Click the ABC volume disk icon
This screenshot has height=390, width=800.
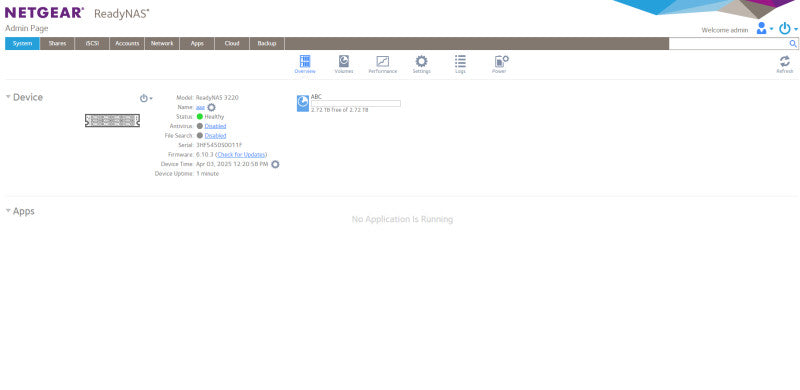[x=303, y=103]
